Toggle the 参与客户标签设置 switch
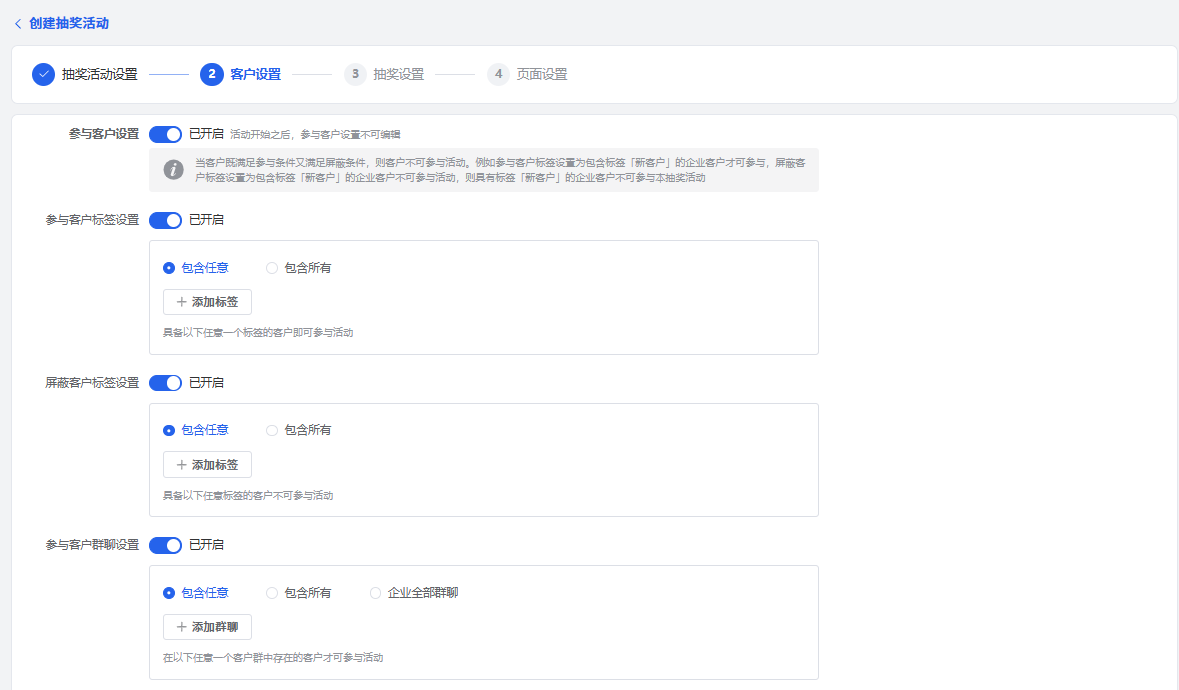The height and width of the screenshot is (690, 1179). (x=165, y=220)
